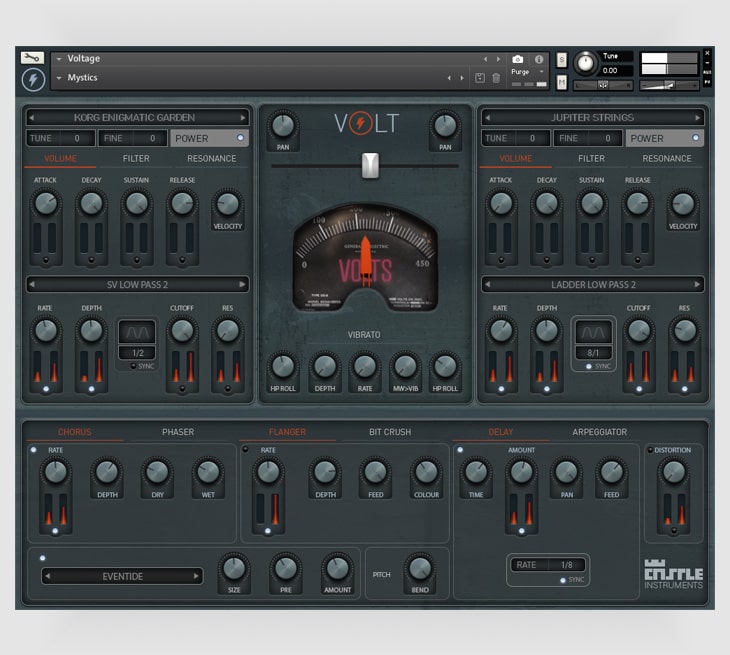Click the vibrato MW>VIB knob
The width and height of the screenshot is (730, 655).
point(405,366)
